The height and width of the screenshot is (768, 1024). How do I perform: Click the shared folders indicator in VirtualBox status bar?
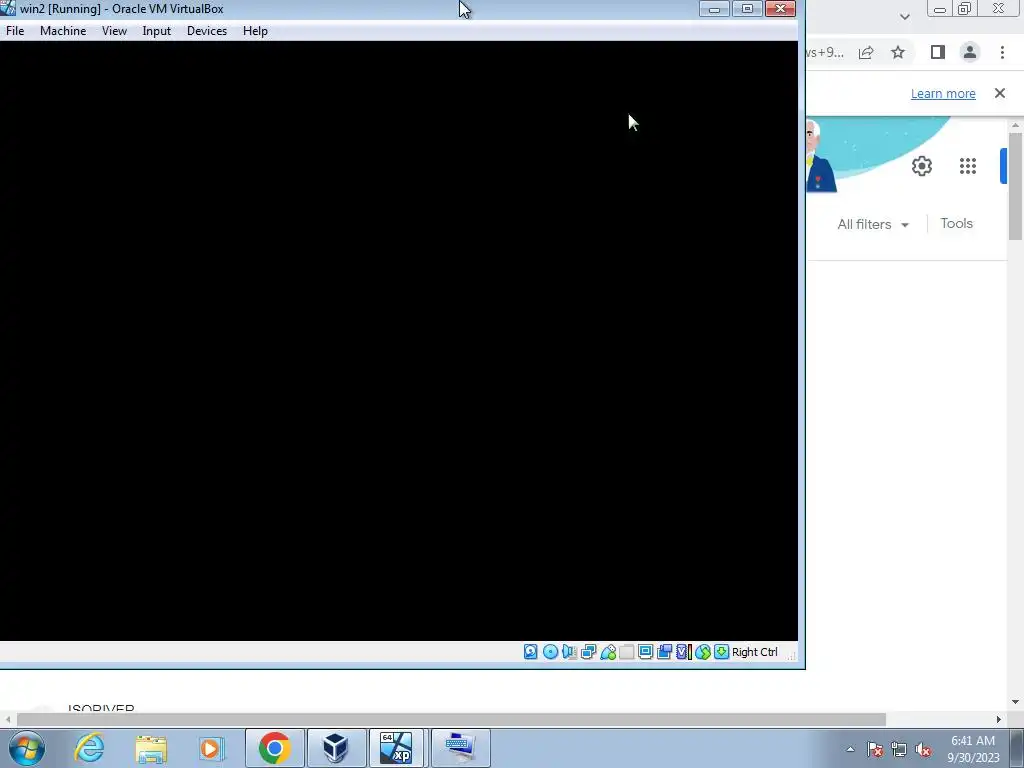pos(627,652)
